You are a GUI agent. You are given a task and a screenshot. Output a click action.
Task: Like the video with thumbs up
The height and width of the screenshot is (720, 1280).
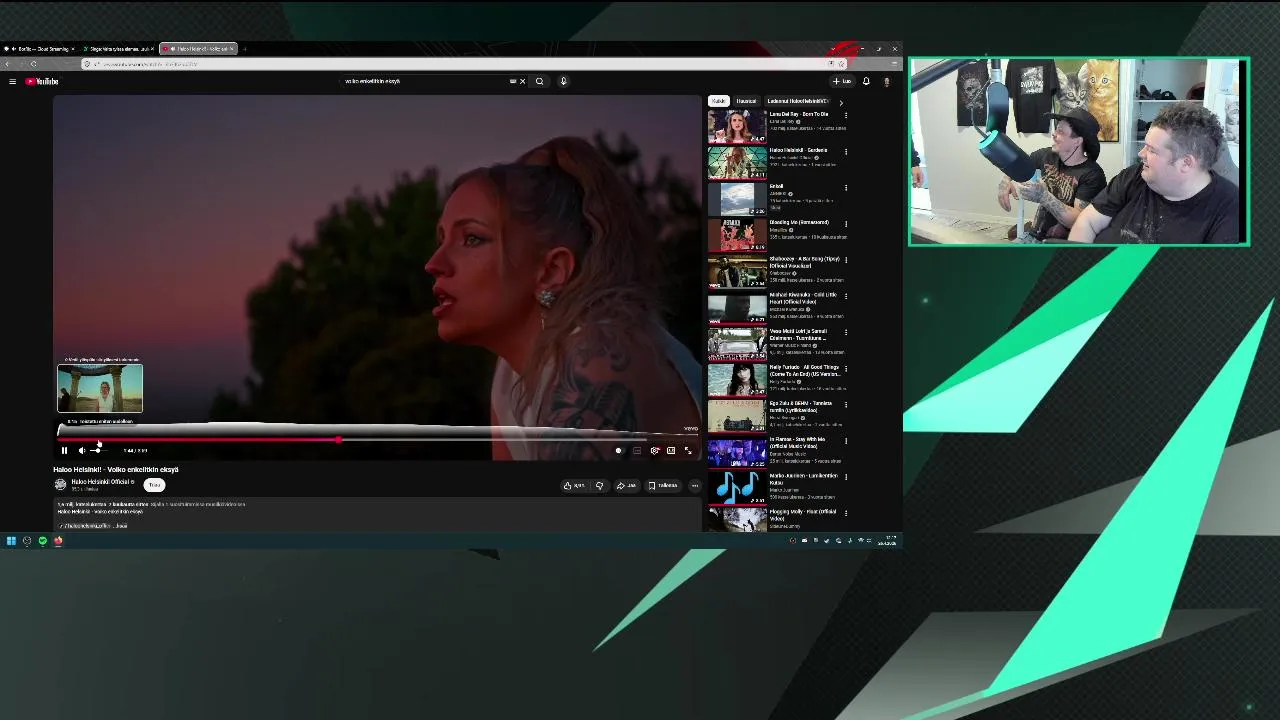coord(574,485)
